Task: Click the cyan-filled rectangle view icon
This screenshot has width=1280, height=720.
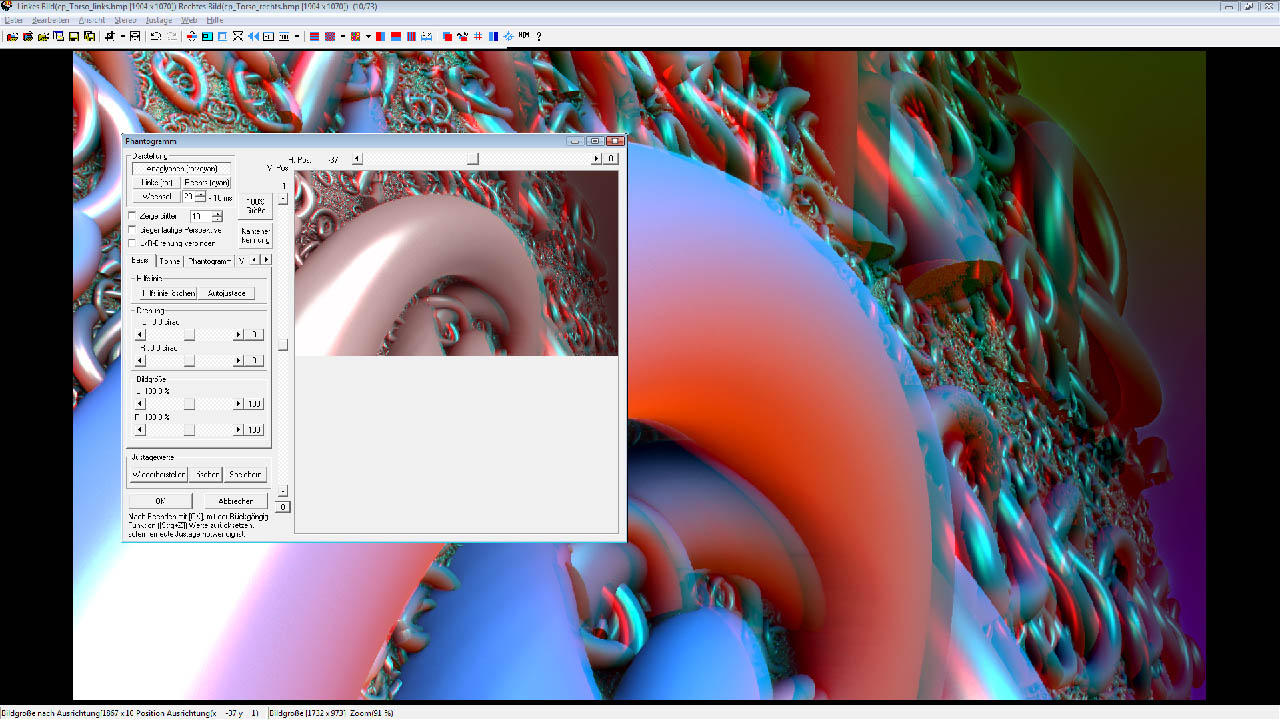Action: [x=207, y=36]
